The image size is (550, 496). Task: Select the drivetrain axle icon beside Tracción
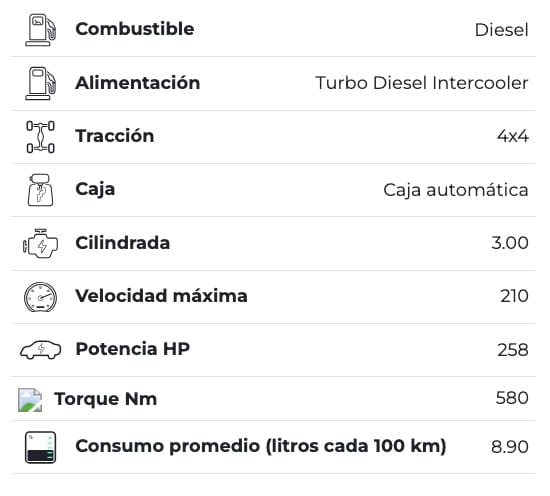[40, 136]
